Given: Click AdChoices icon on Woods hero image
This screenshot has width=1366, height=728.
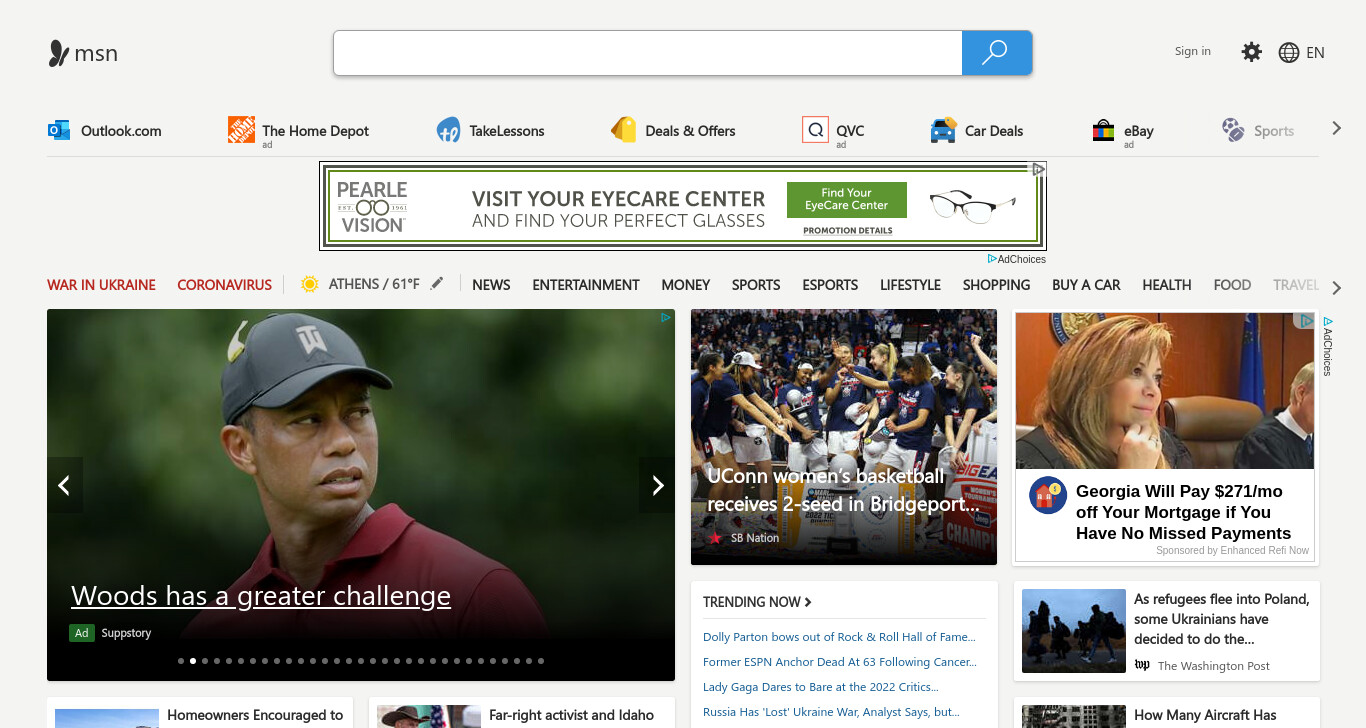Looking at the screenshot, I should pyautogui.click(x=665, y=318).
